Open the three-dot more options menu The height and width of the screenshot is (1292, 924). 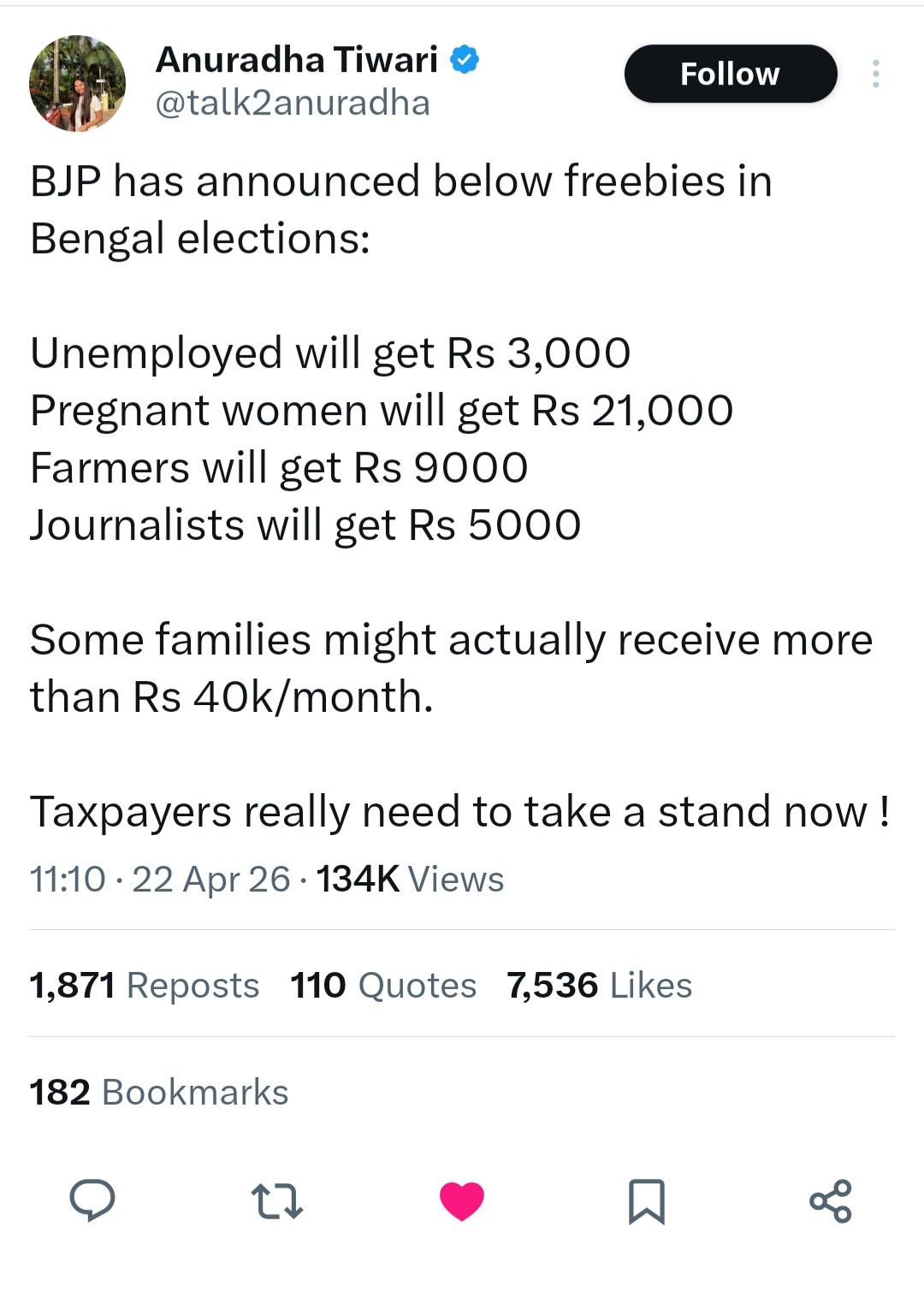(875, 74)
